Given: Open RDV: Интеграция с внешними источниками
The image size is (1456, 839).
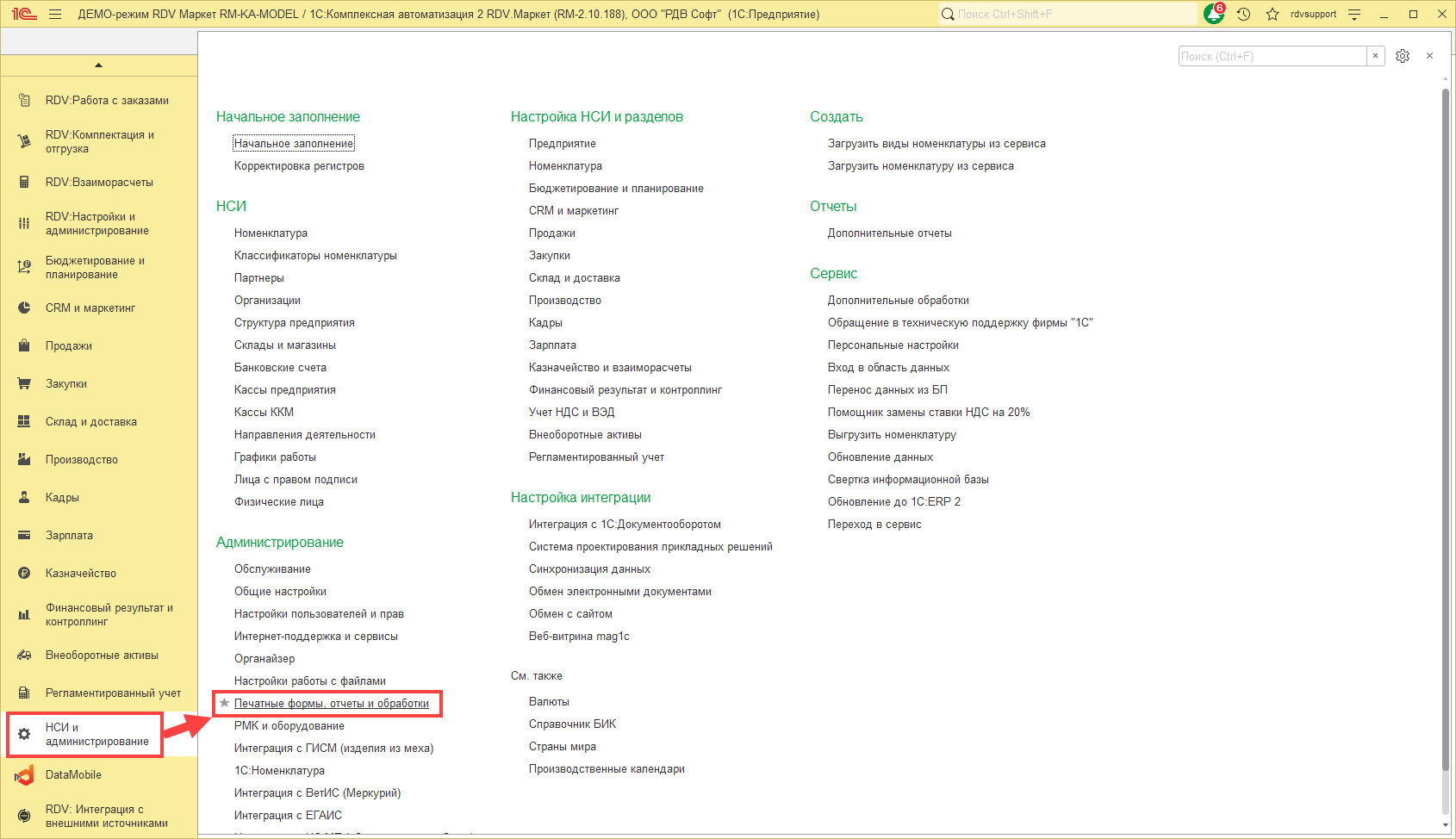Looking at the screenshot, I should click(99, 817).
